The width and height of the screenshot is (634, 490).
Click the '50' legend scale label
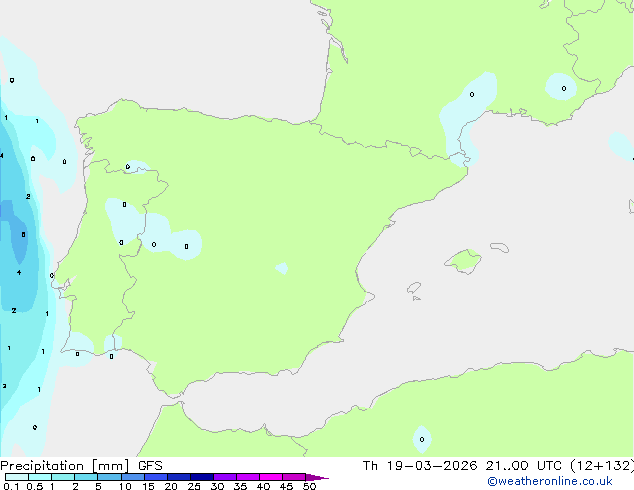click(309, 486)
